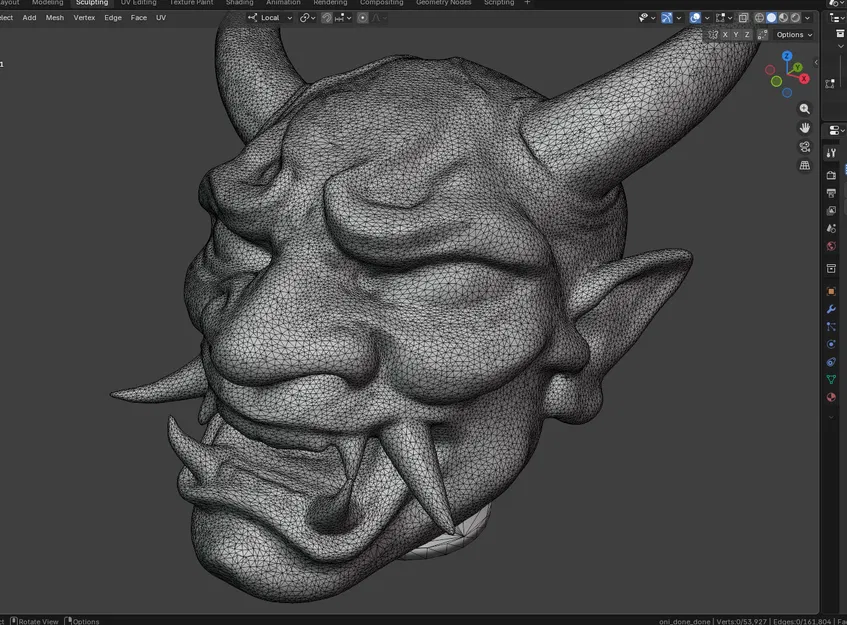Select Wireframe viewport shading mode
The height and width of the screenshot is (625, 847).
tap(759, 17)
